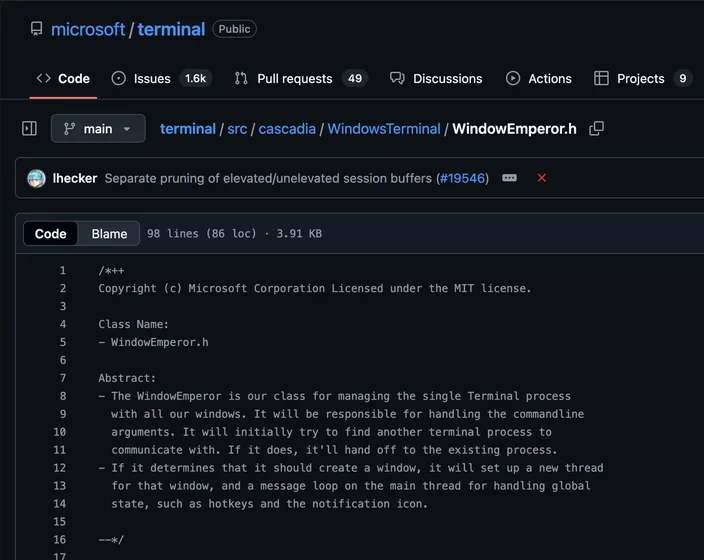
Task: Expand the file tree side panel
Action: tap(29, 128)
